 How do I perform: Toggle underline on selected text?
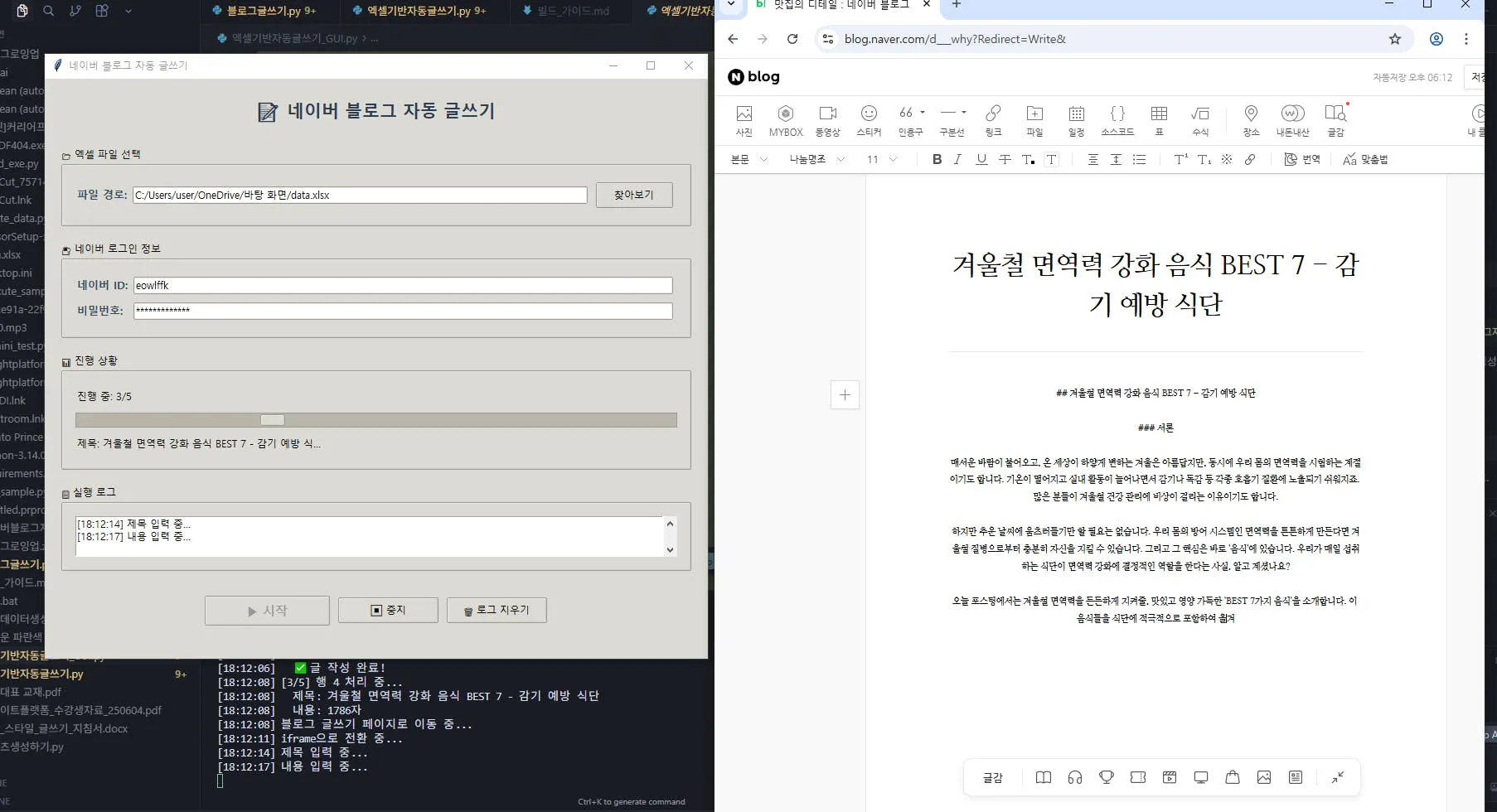981,159
